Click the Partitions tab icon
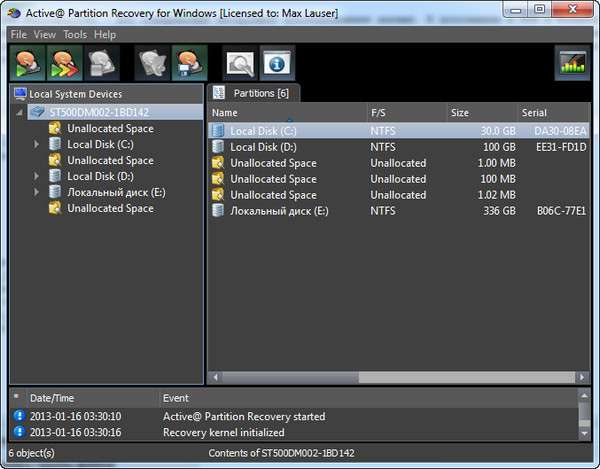This screenshot has width=600, height=469. (219, 93)
